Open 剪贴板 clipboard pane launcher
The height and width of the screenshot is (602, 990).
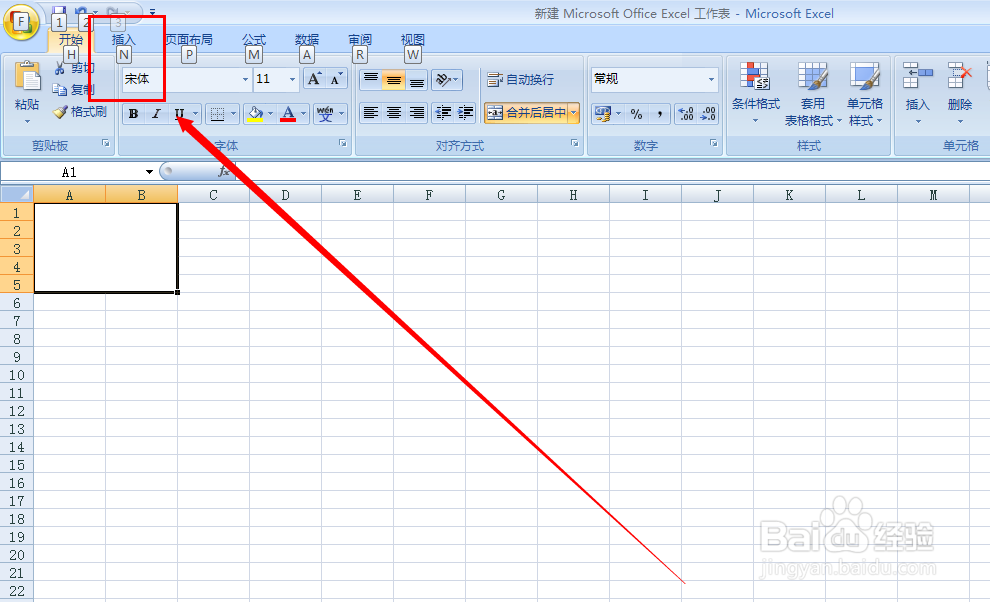106,143
